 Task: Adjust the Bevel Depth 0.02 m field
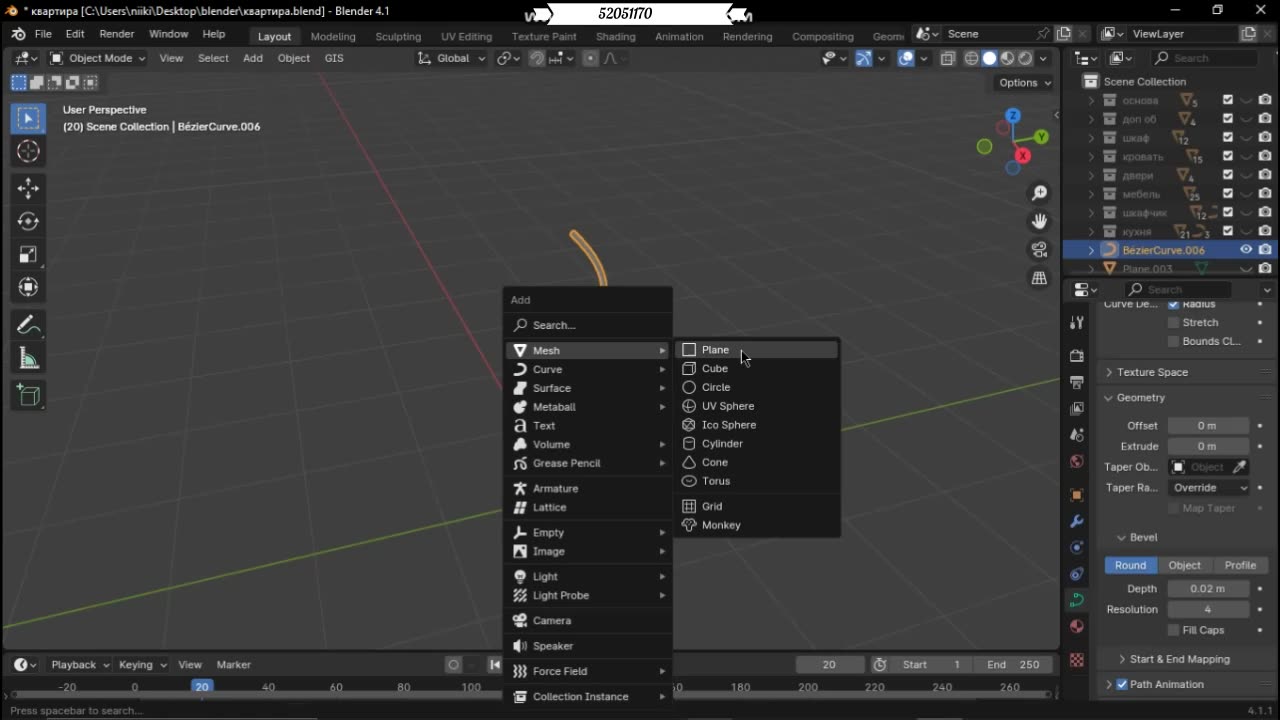(x=1208, y=589)
